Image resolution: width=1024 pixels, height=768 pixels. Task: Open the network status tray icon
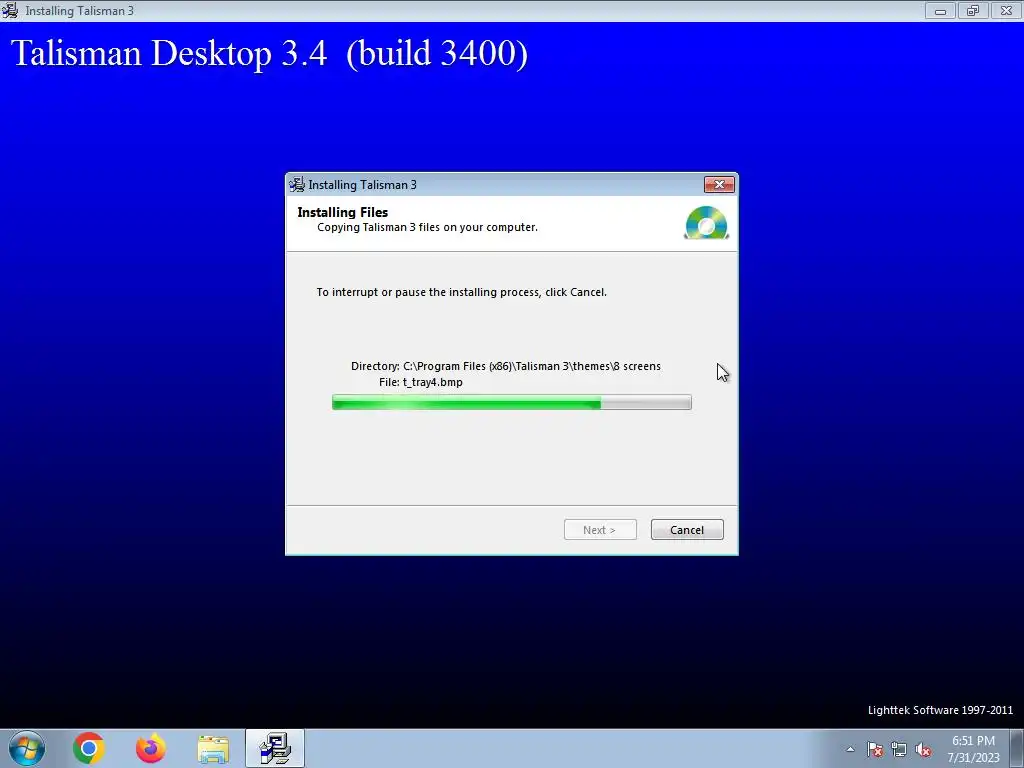[x=899, y=749]
